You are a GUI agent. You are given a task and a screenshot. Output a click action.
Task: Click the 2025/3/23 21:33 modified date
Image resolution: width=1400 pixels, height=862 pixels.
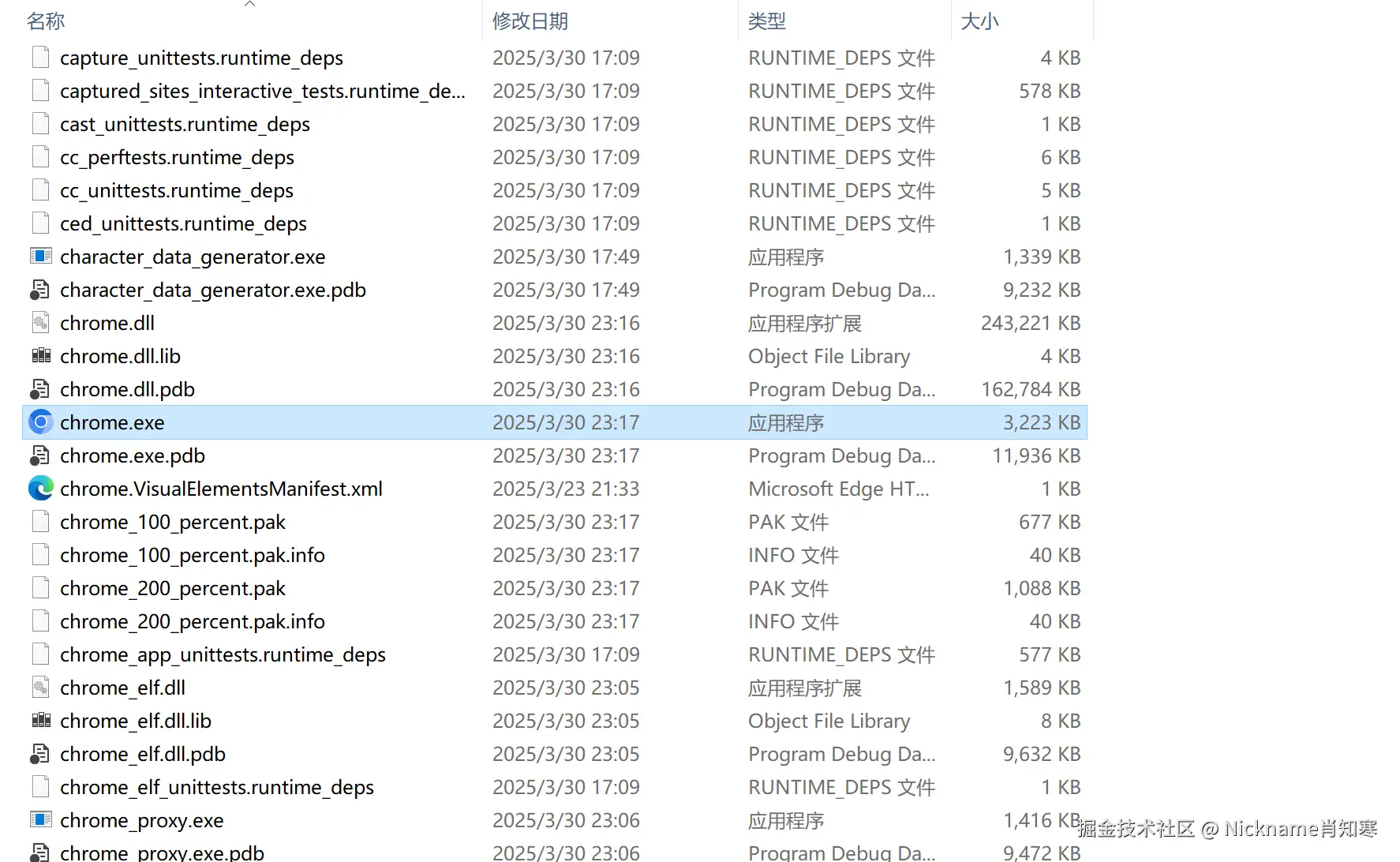click(566, 489)
